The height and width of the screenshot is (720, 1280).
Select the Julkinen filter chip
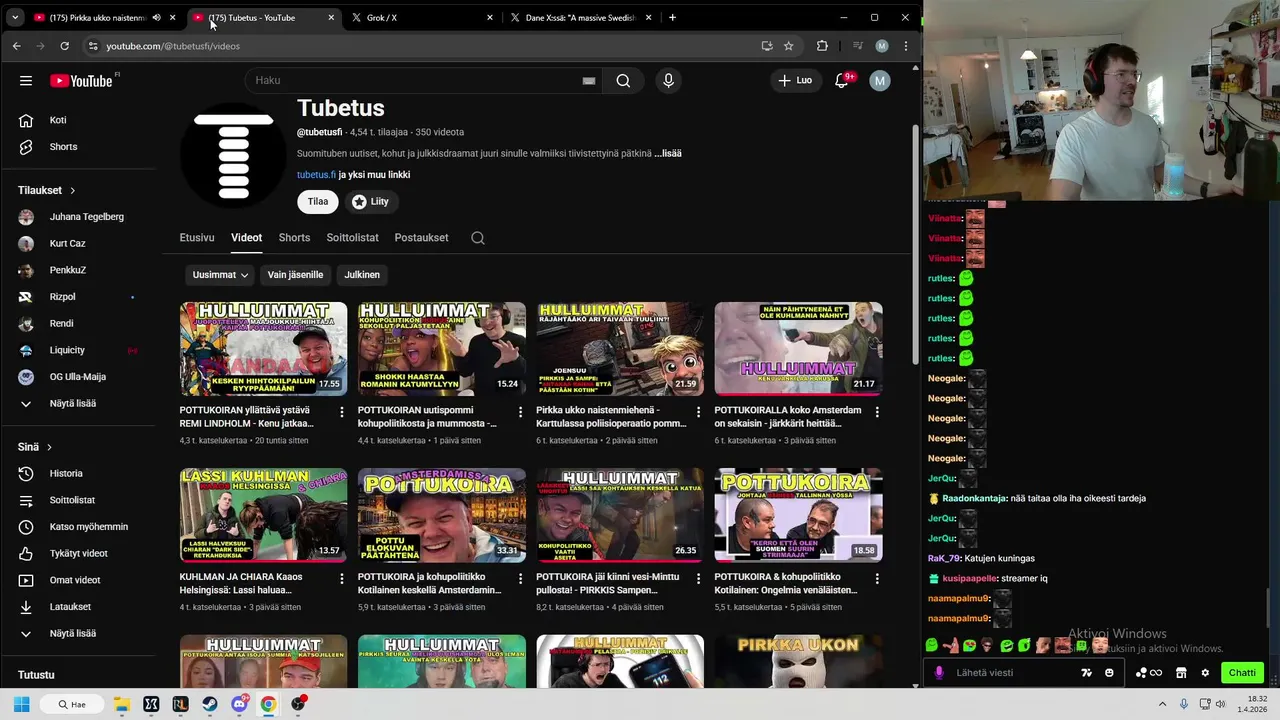tap(362, 275)
